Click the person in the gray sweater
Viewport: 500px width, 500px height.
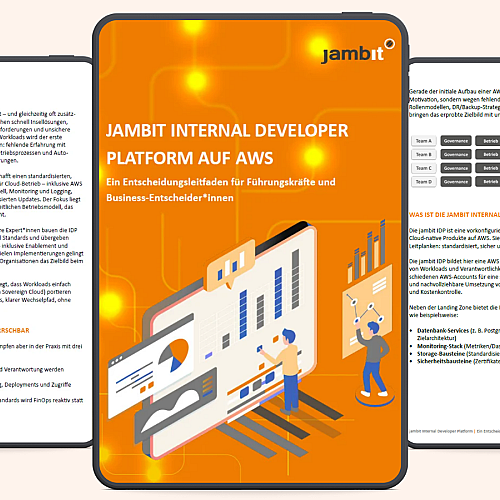373,358
